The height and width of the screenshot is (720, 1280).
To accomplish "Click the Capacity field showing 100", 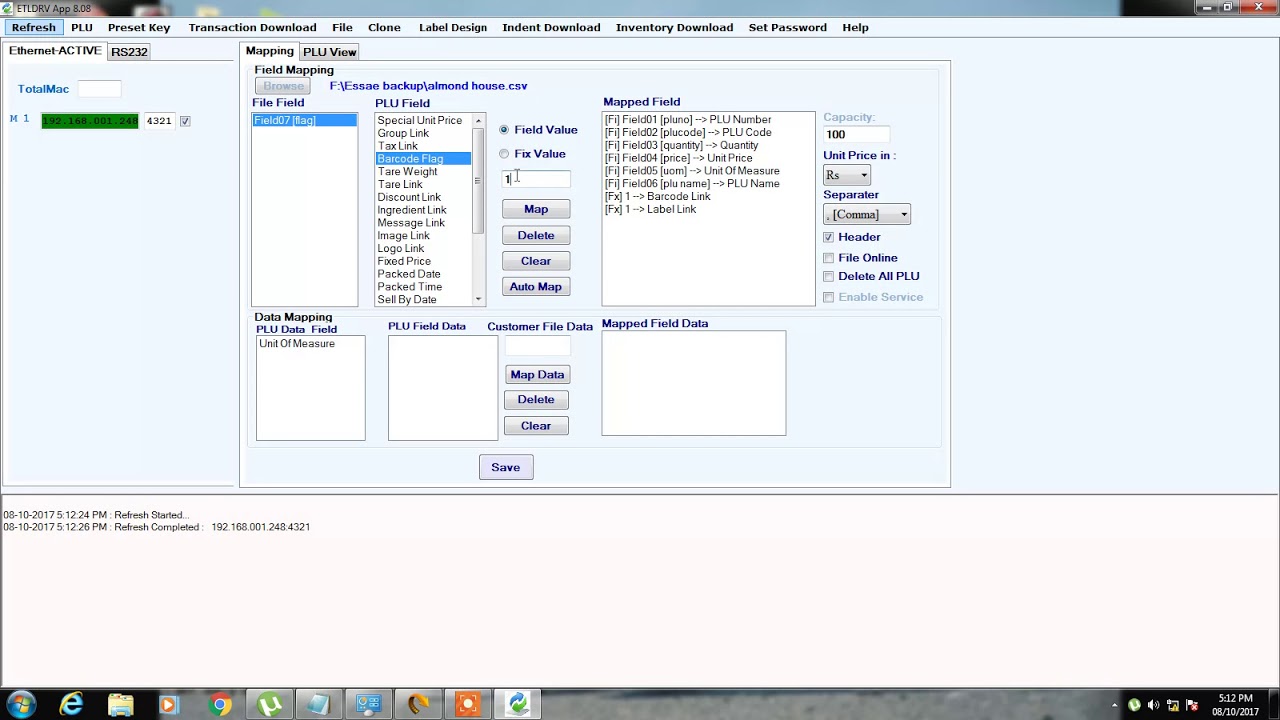I will pos(856,134).
